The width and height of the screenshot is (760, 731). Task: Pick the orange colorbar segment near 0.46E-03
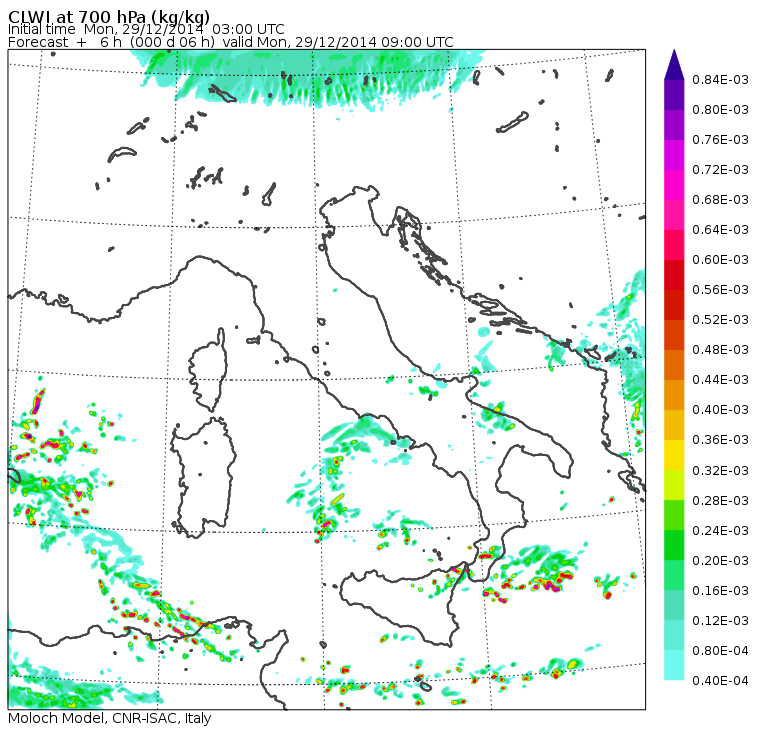(x=674, y=365)
